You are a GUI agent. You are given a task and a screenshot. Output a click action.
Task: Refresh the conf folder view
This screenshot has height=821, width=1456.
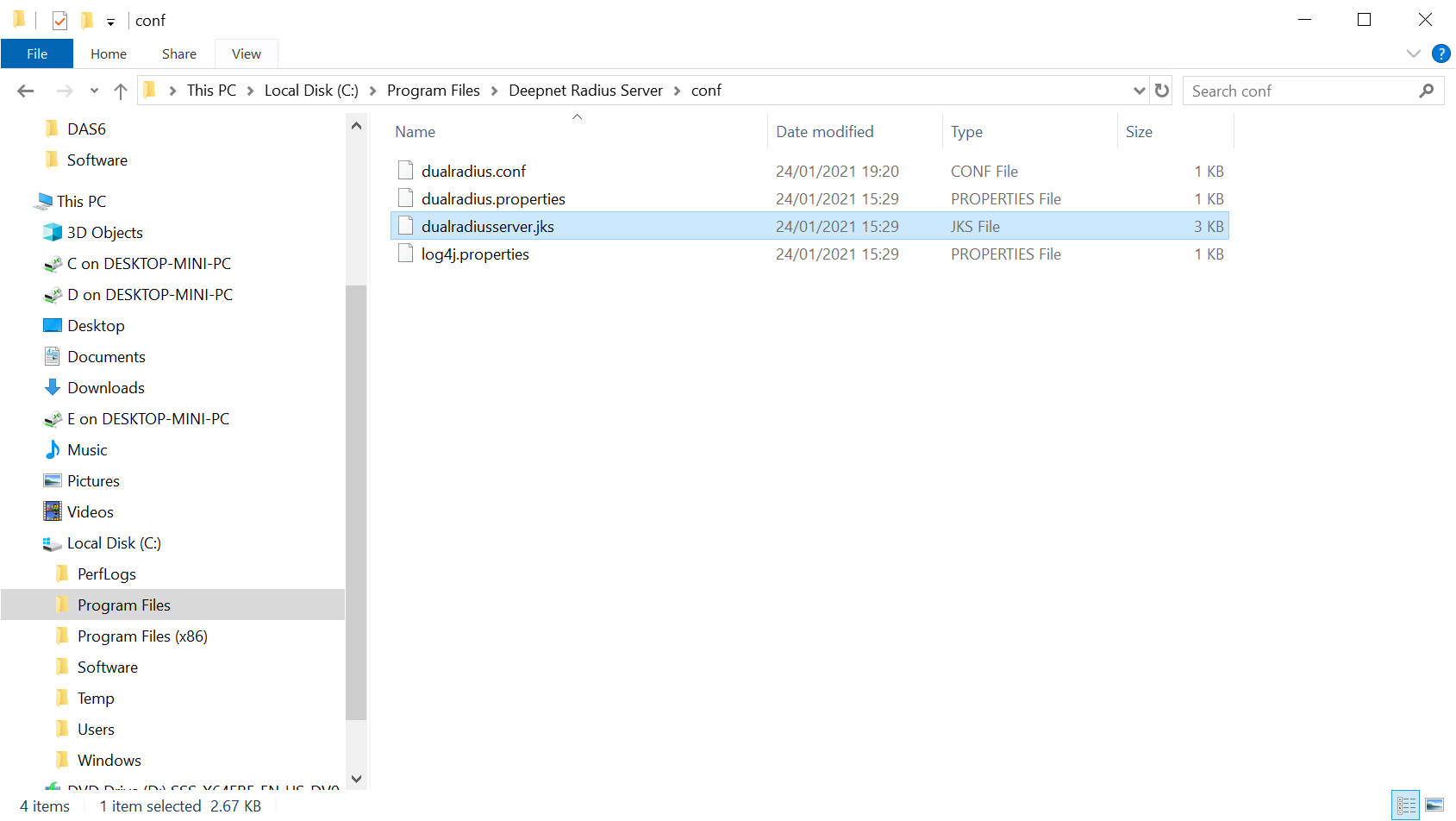pyautogui.click(x=1162, y=91)
